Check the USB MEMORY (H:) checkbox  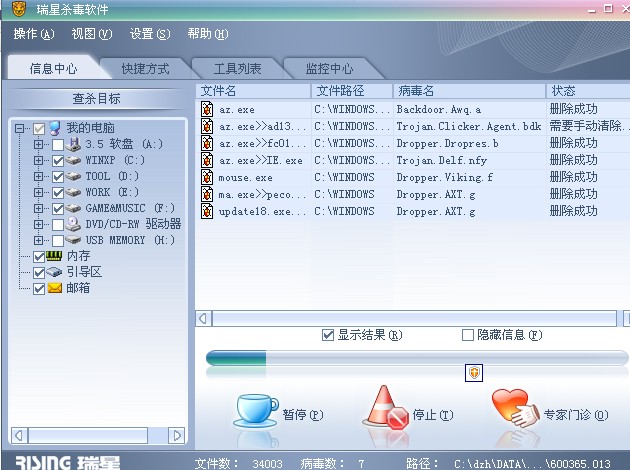(58, 241)
